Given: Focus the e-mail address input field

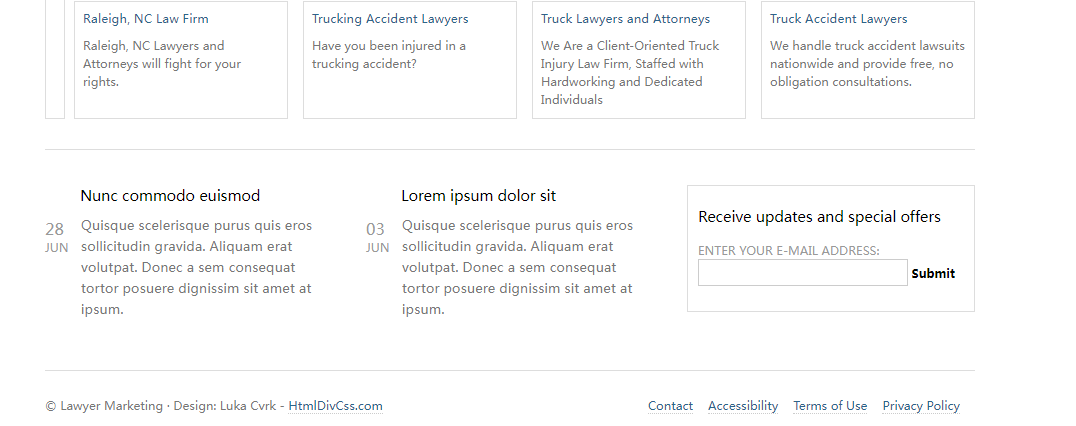Looking at the screenshot, I should coord(802,273).
